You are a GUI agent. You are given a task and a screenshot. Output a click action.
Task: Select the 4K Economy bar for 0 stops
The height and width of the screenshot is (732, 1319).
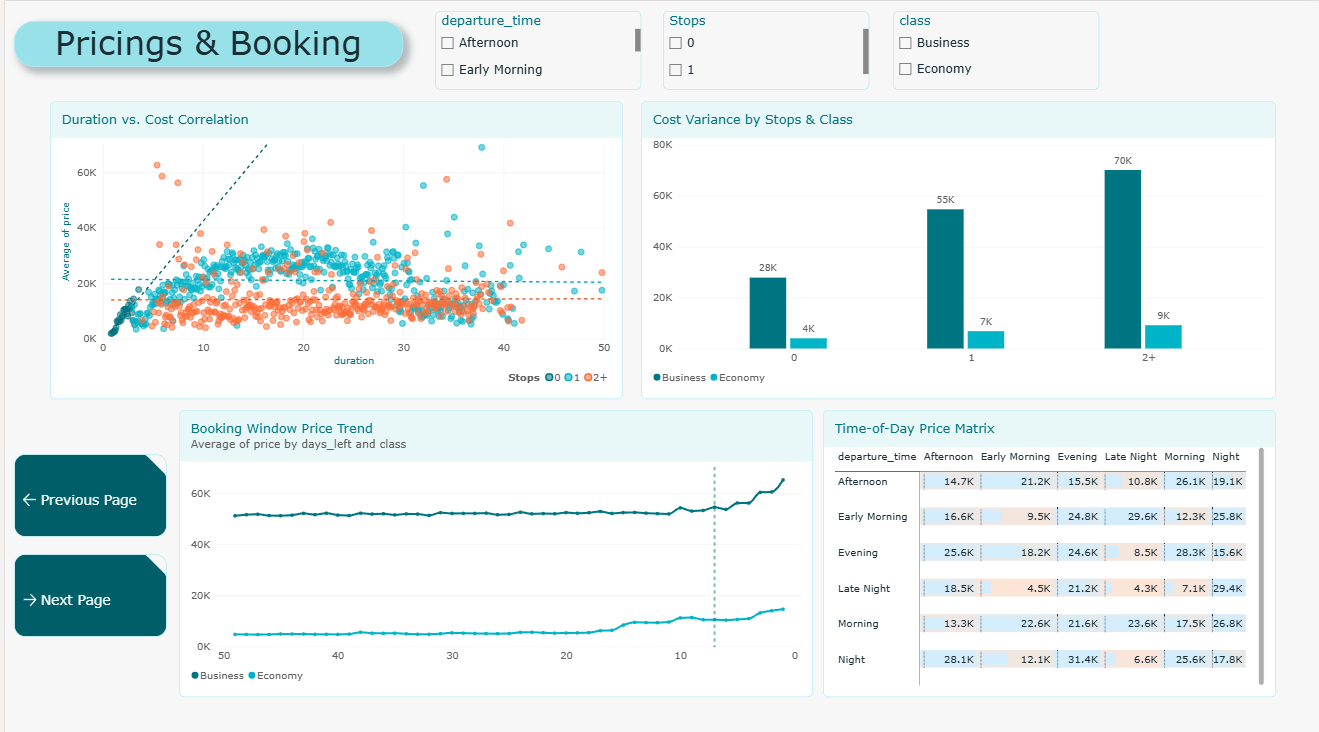click(808, 343)
